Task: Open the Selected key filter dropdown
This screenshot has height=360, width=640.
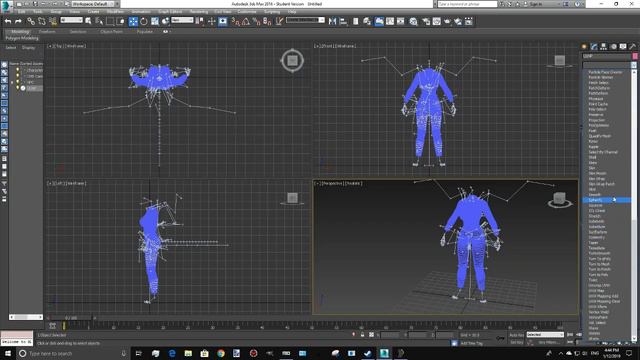Action: click(545, 335)
